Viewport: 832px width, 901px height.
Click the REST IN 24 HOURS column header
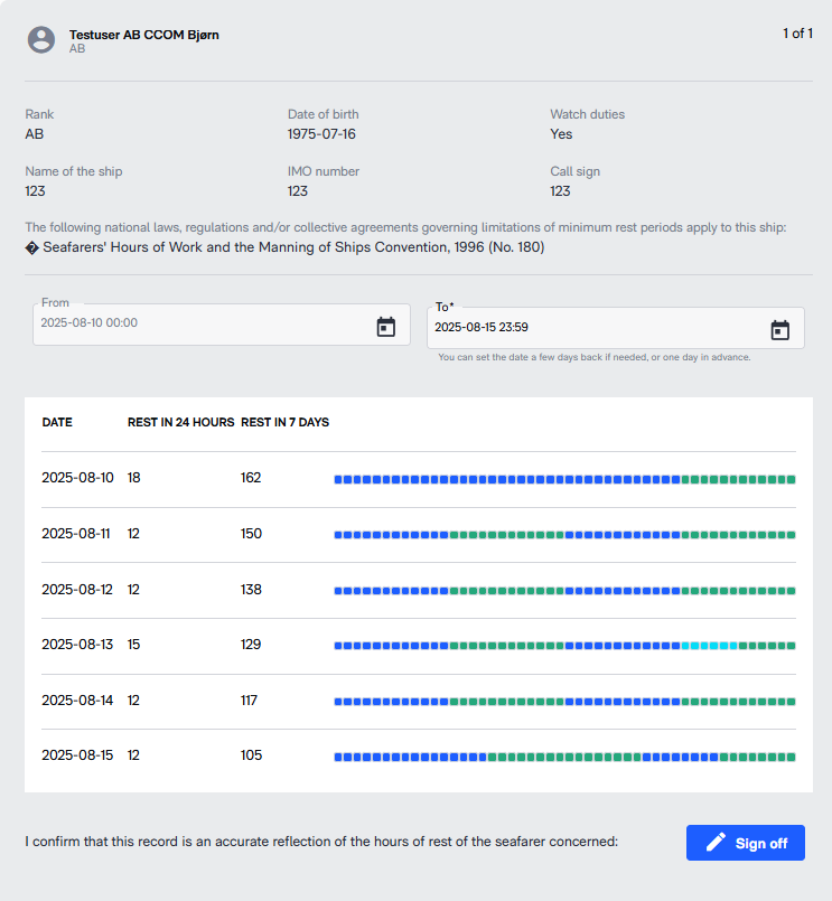click(181, 422)
